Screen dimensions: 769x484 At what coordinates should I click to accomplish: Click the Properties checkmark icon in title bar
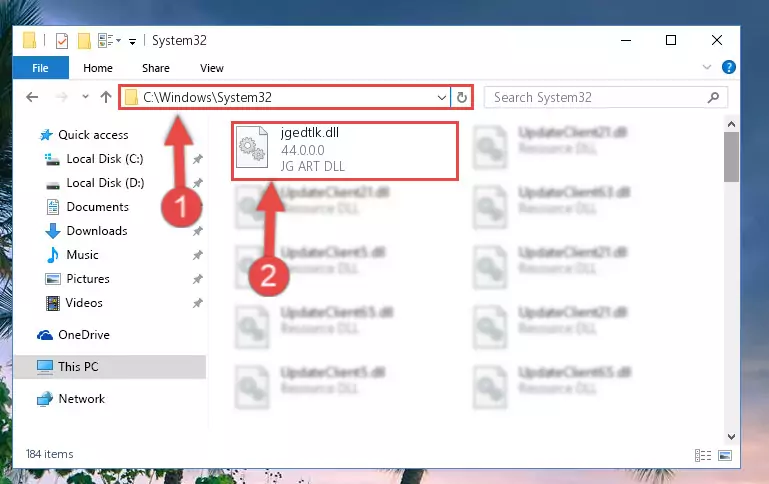click(62, 41)
